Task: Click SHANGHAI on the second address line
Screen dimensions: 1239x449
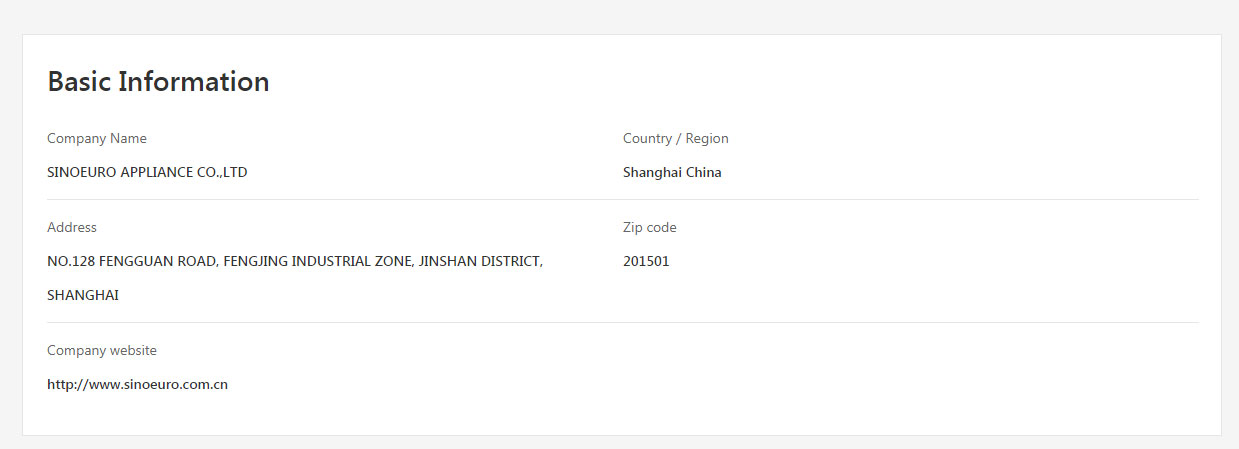Action: click(x=83, y=295)
